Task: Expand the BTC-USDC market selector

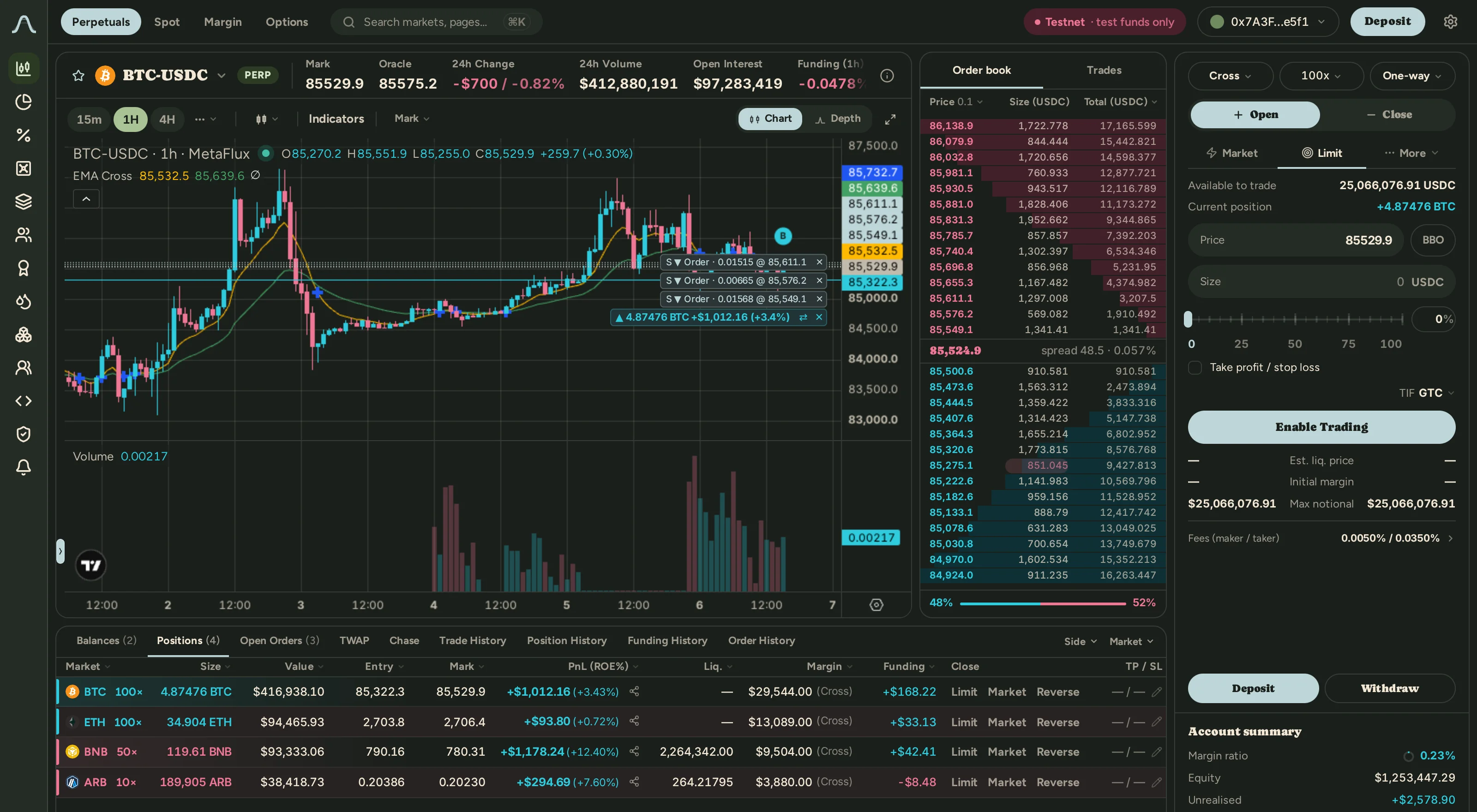Action: tap(222, 75)
